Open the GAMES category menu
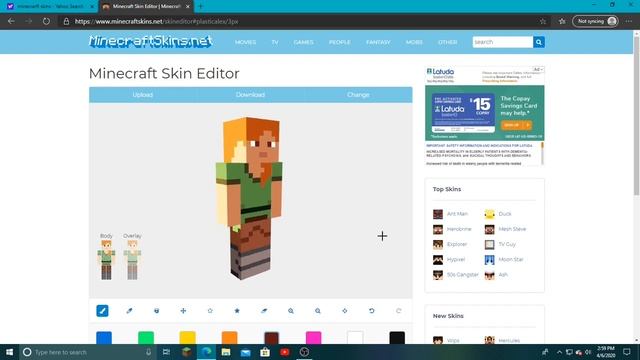The image size is (640, 360). tap(303, 42)
